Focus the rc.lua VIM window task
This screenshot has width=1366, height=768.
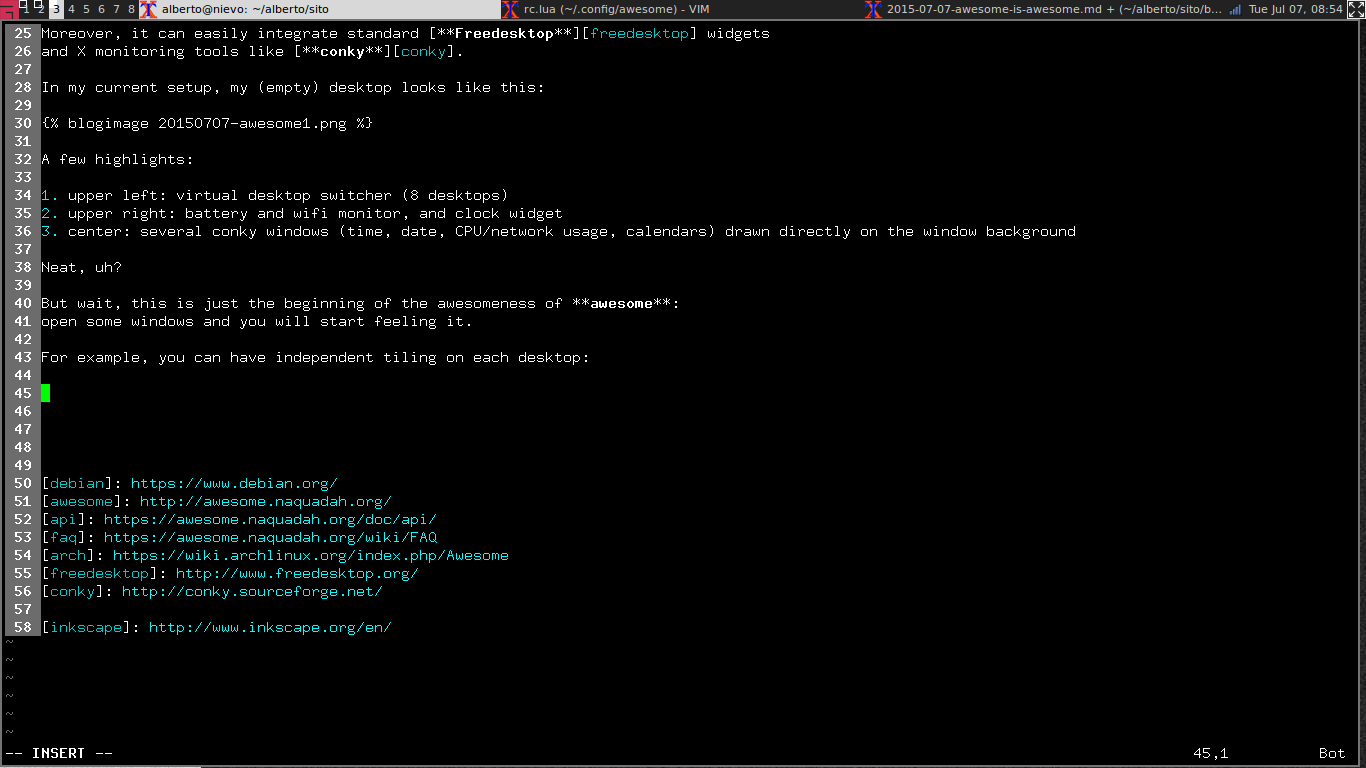pyautogui.click(x=681, y=9)
